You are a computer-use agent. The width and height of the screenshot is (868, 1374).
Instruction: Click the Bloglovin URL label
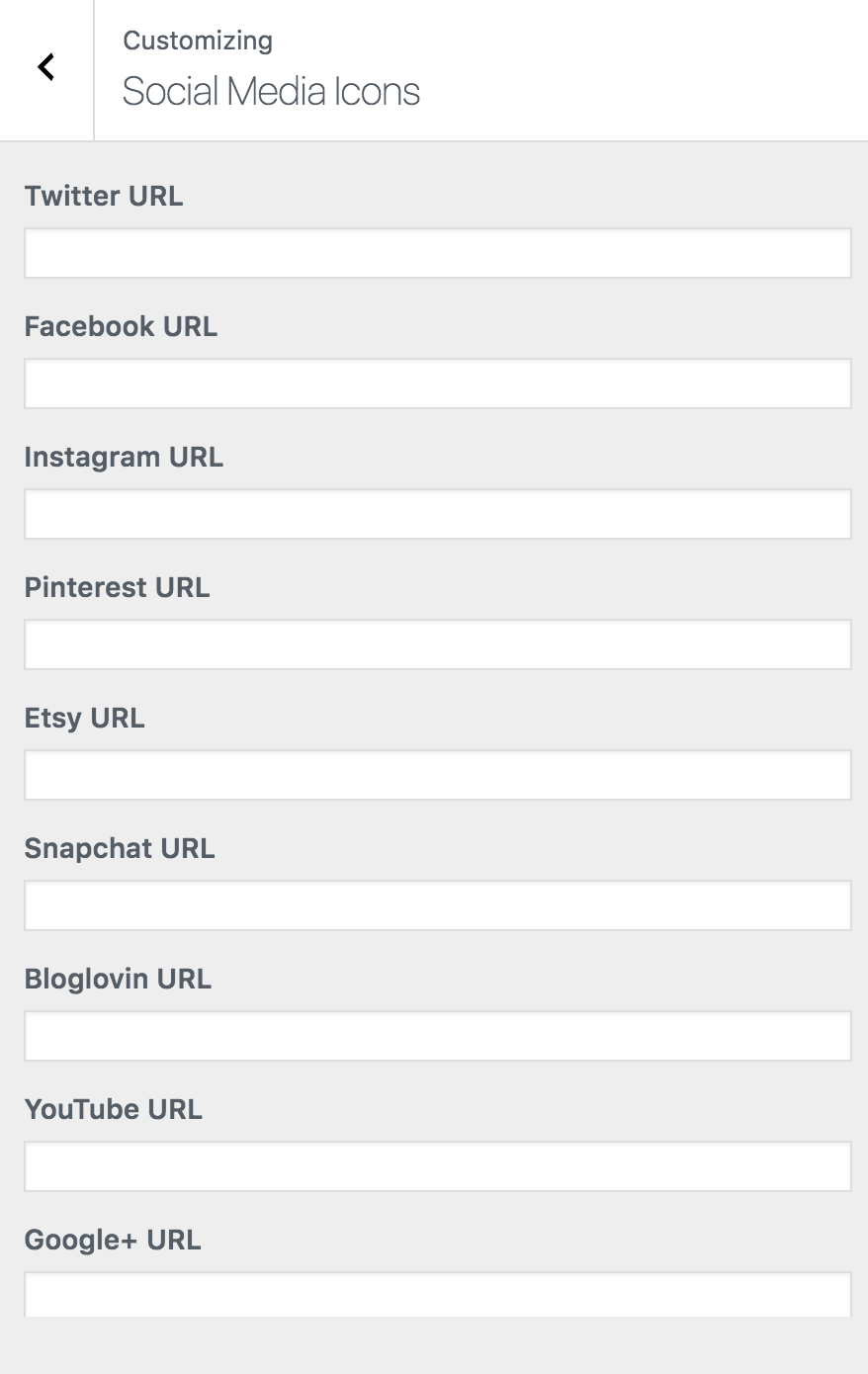[x=118, y=980]
